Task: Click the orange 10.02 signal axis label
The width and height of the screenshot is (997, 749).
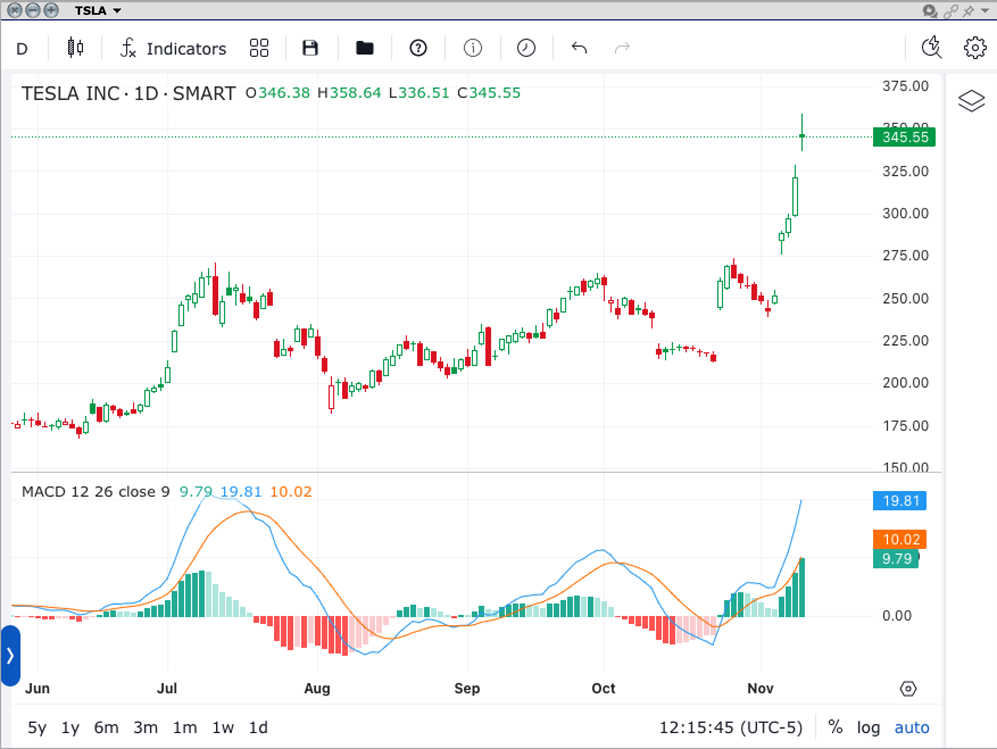Action: coord(900,539)
